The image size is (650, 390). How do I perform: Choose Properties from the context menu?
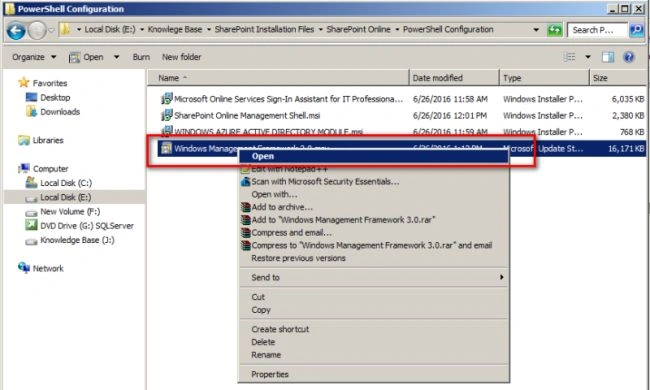click(374, 375)
